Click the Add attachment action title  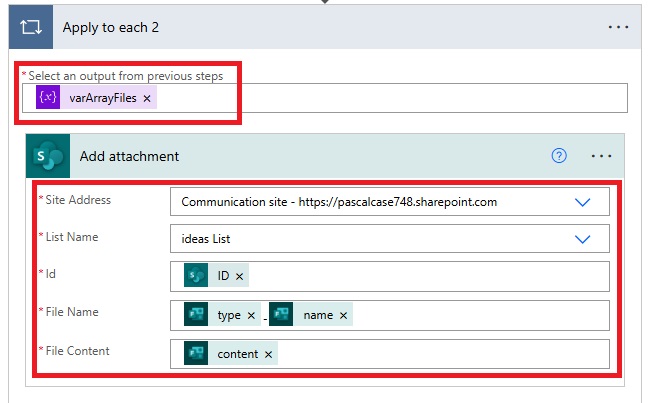129,156
